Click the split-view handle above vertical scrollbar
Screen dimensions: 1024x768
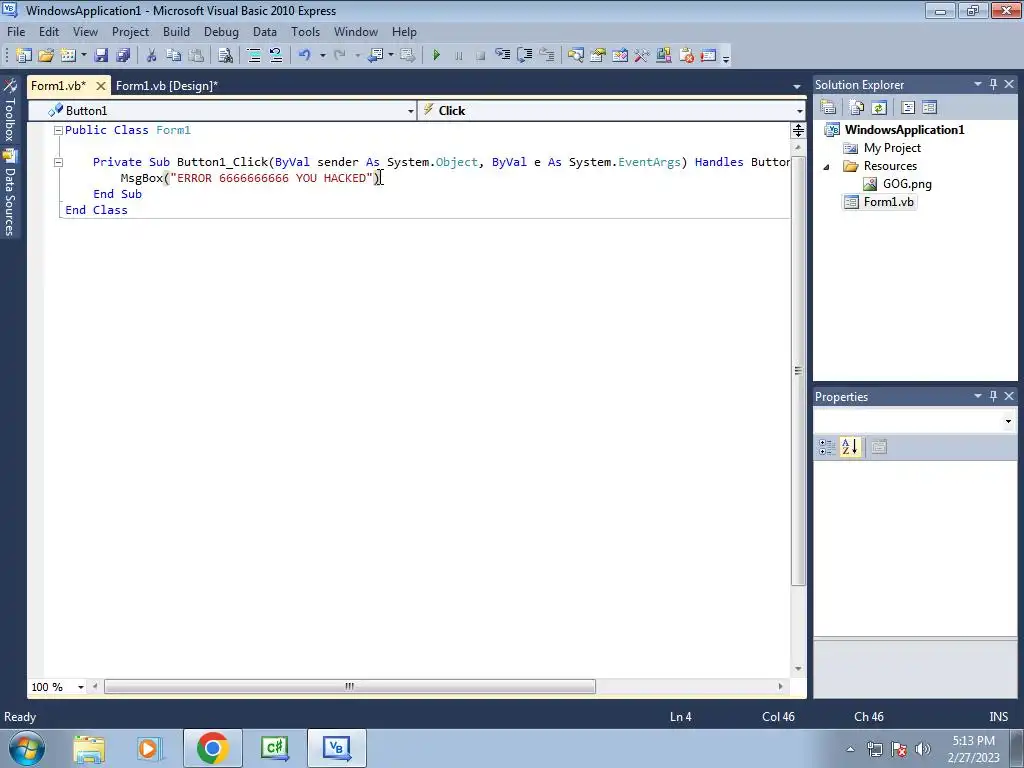pos(798,131)
